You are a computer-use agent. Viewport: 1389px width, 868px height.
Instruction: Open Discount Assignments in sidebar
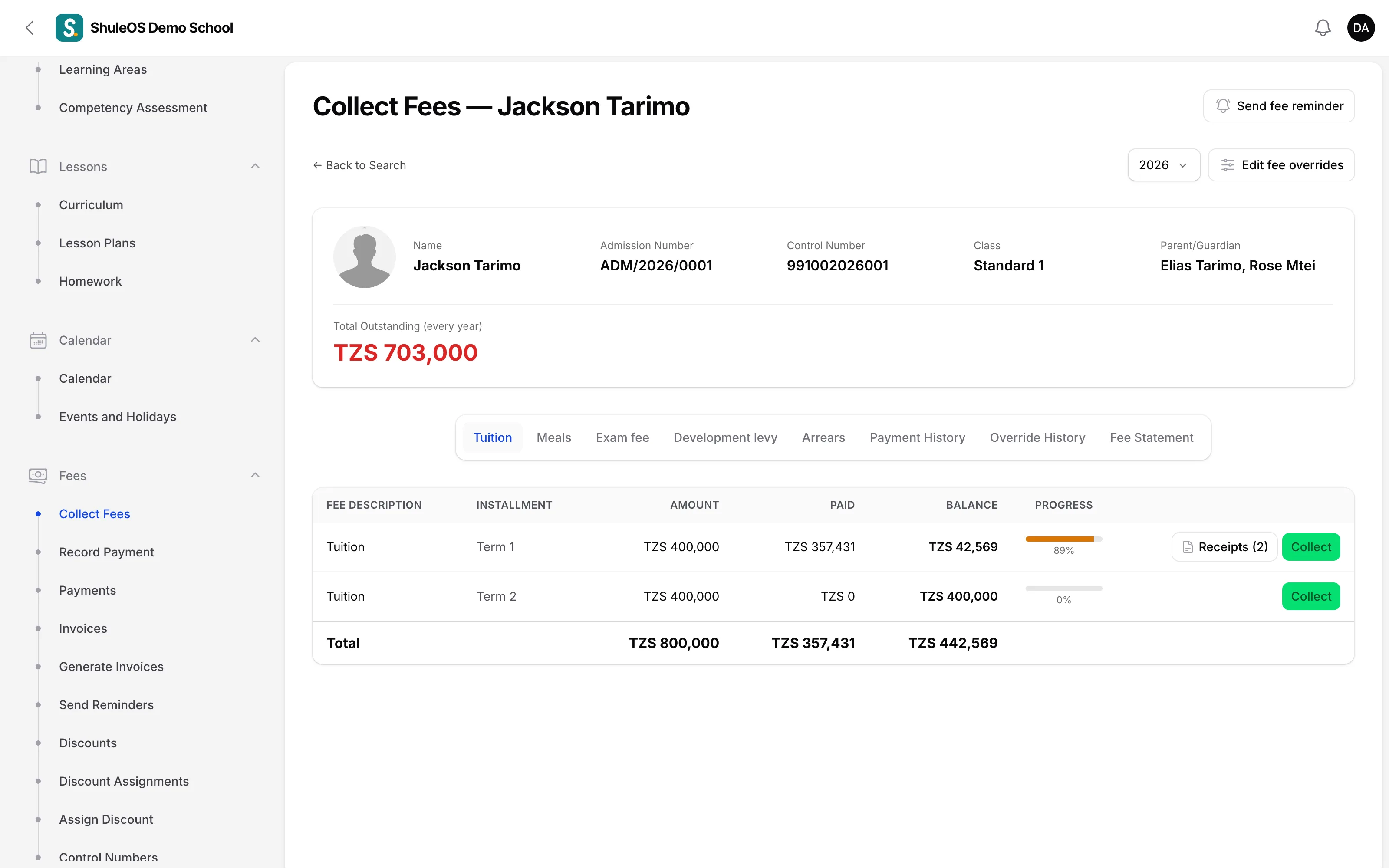point(123,781)
